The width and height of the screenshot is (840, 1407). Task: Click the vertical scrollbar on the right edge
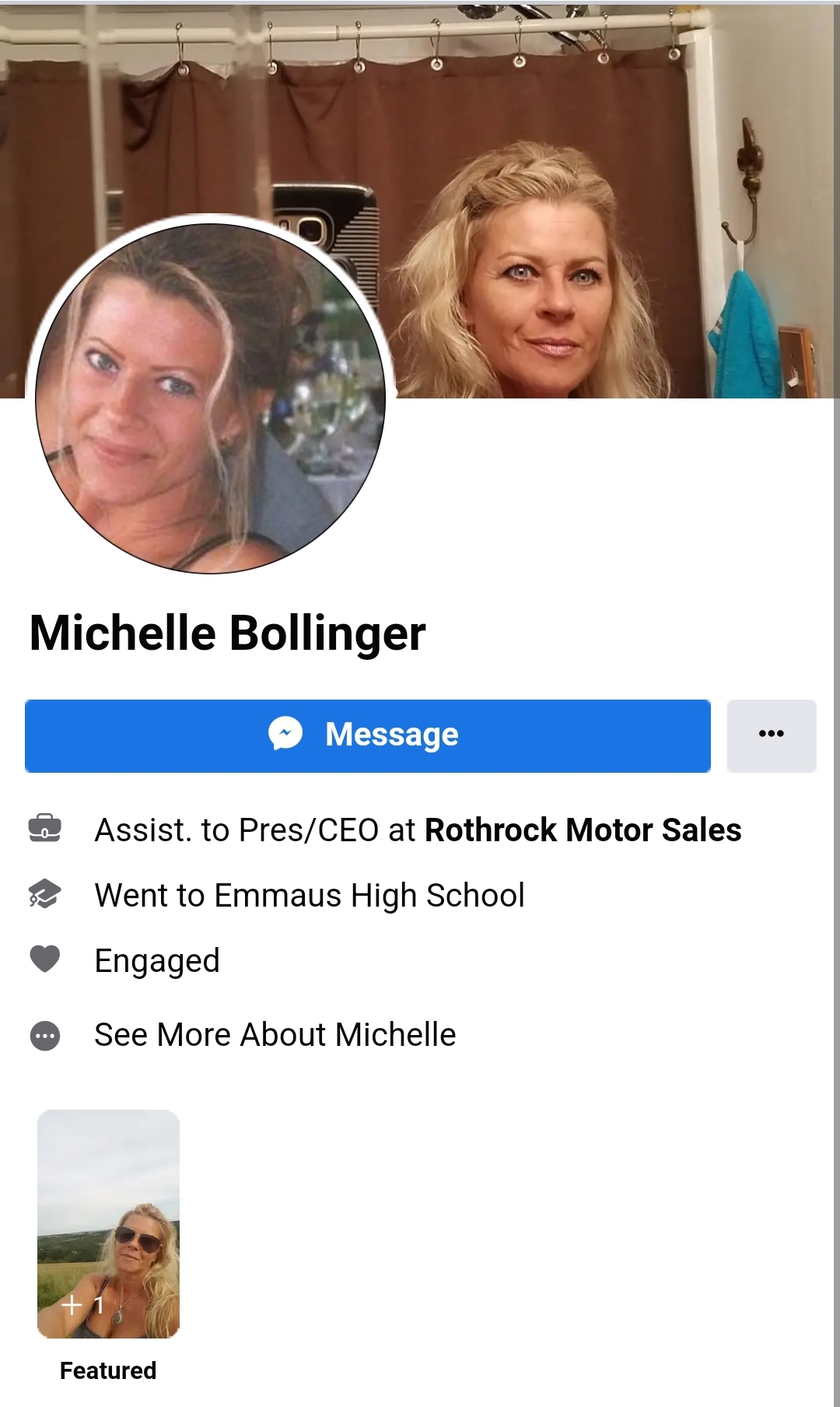coord(837,700)
